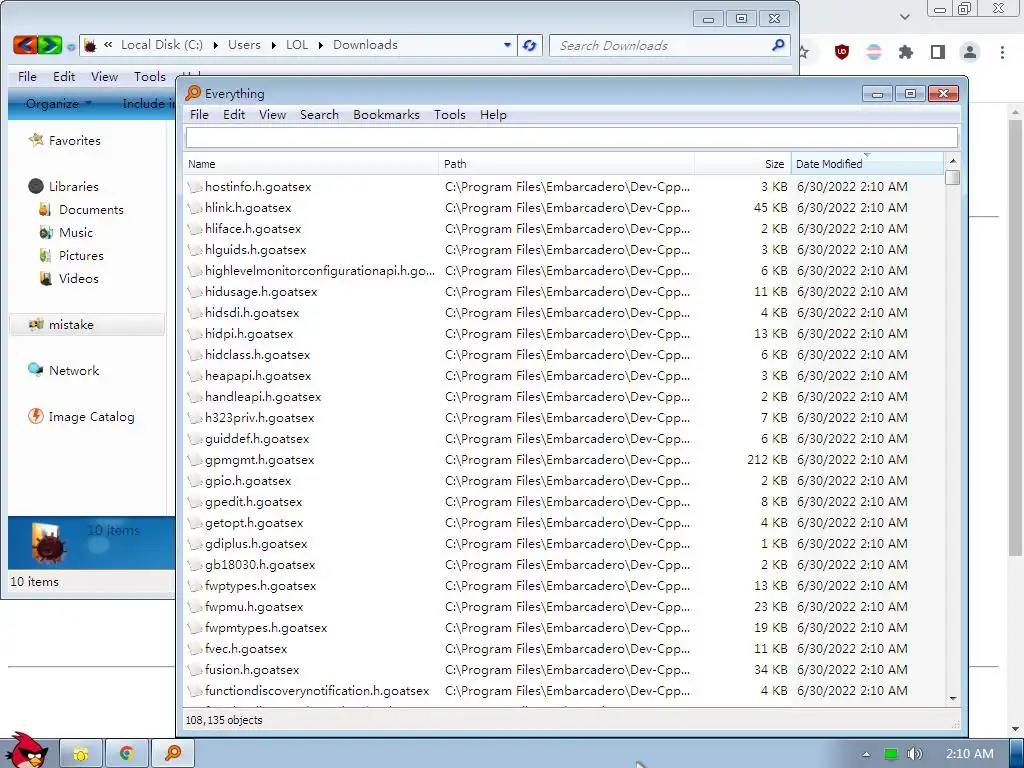Image resolution: width=1024 pixels, height=768 pixels.
Task: Select the h323priv.h.goatsex file name
Action: (x=259, y=418)
